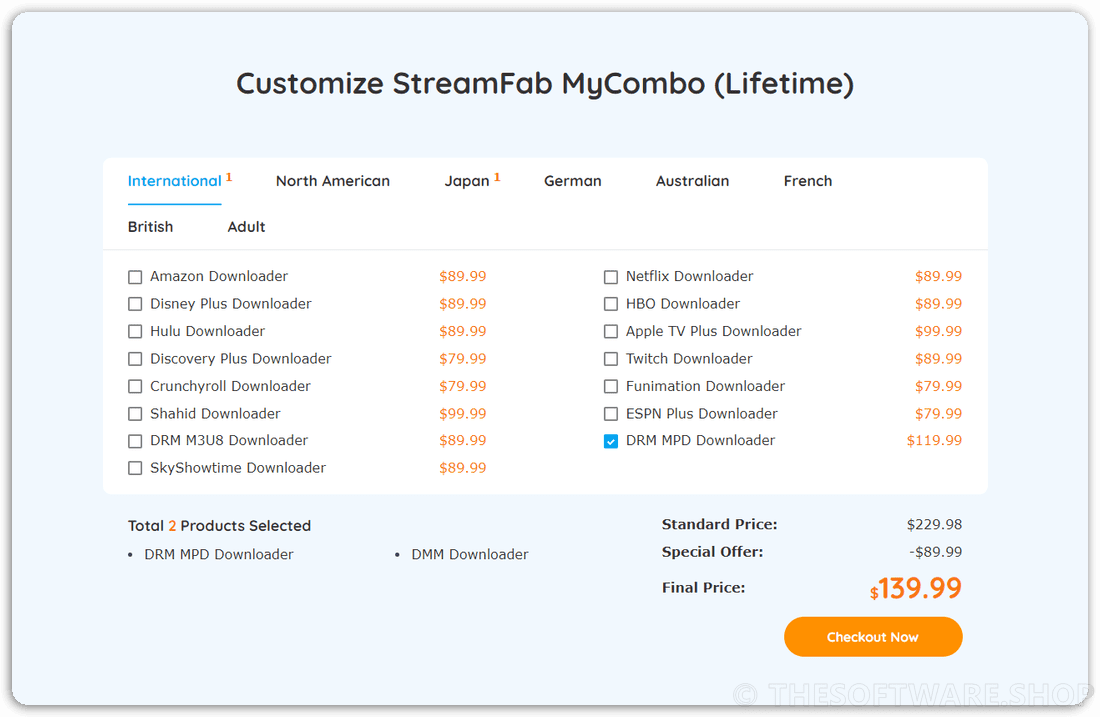The height and width of the screenshot is (717, 1100).
Task: Click the Apple TV Plus Downloader label
Action: pos(713,331)
